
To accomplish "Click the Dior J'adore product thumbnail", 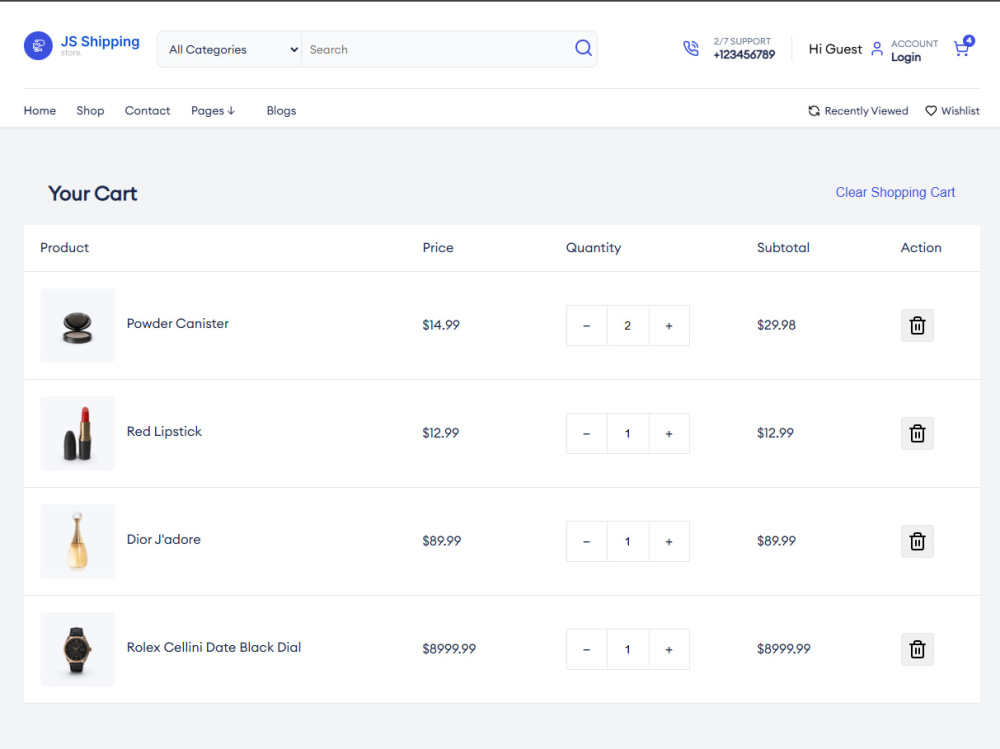I will (77, 541).
